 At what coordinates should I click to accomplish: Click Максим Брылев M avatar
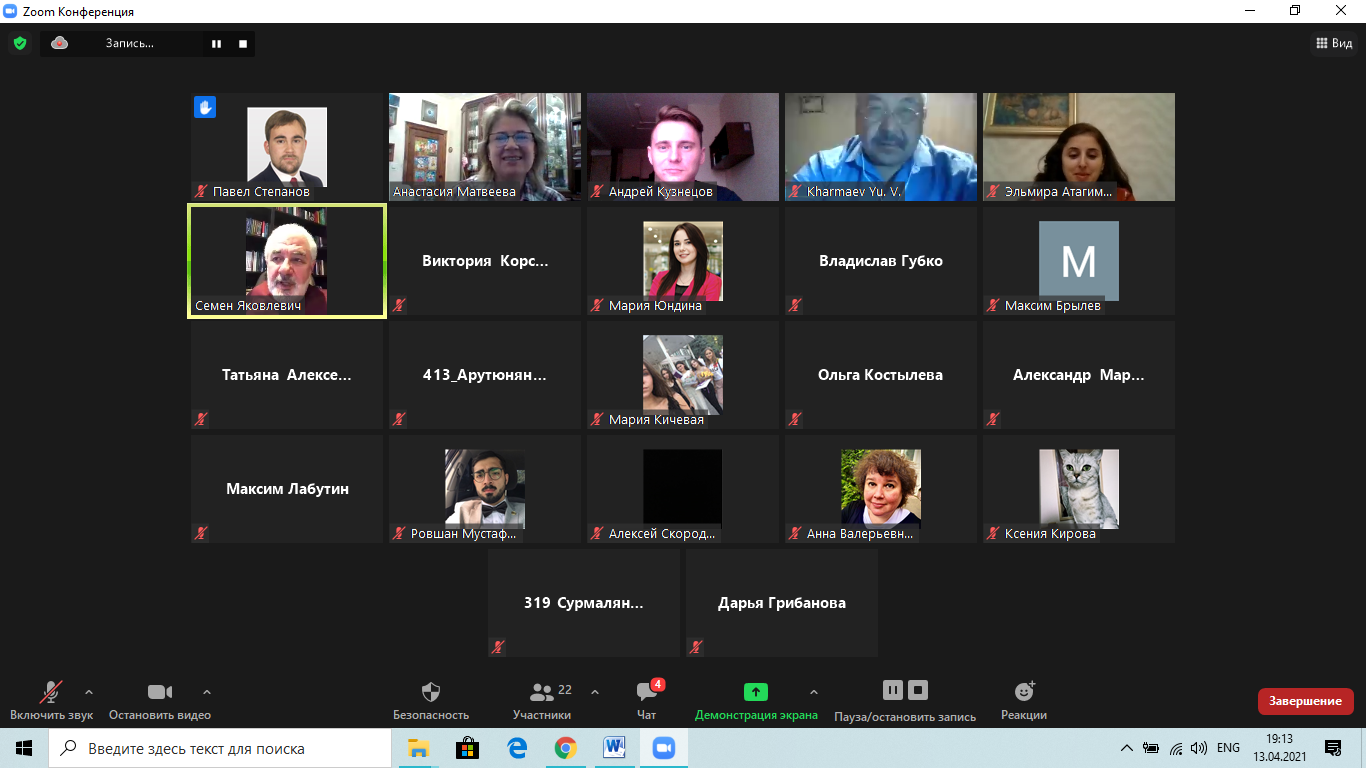click(x=1079, y=261)
